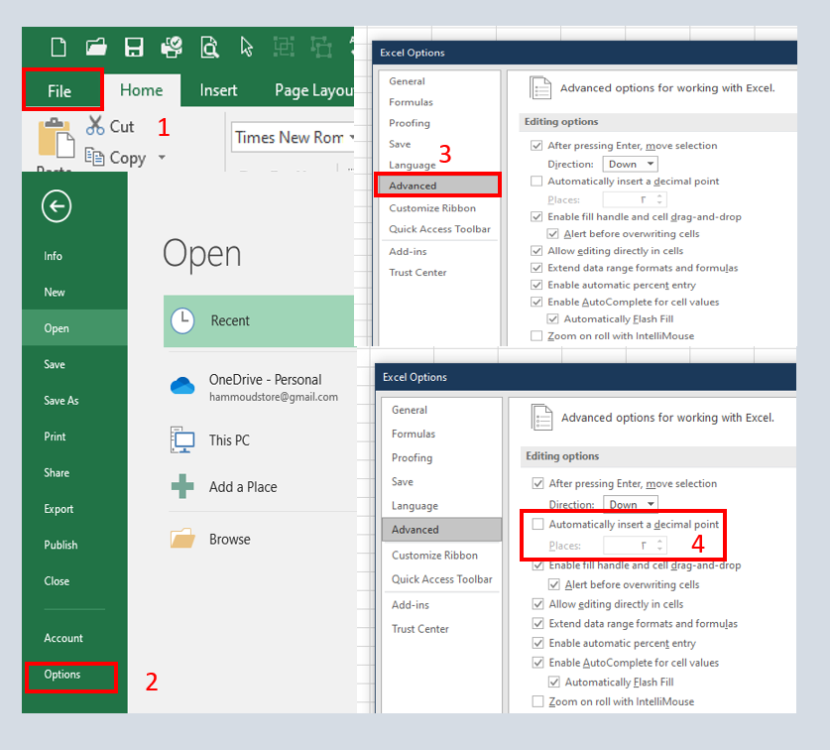Open the Insert ribbon tab
Screen dimensions: 830x750
coord(218,91)
